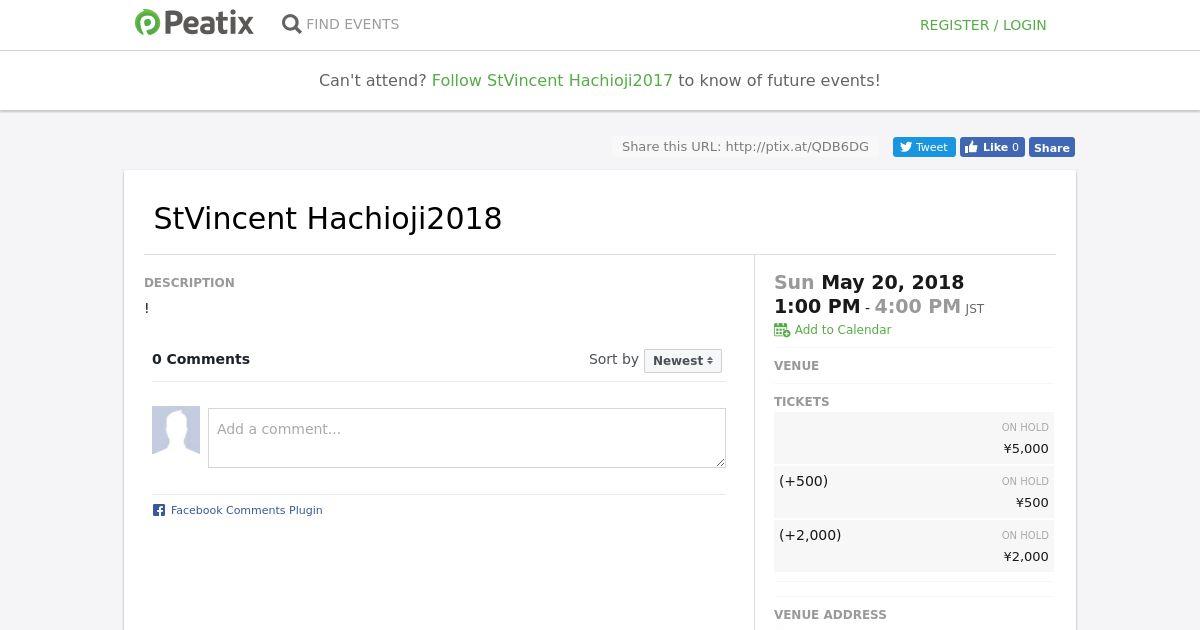Click the Twitter Tweet button
The width and height of the screenshot is (1200, 630).
(x=923, y=147)
